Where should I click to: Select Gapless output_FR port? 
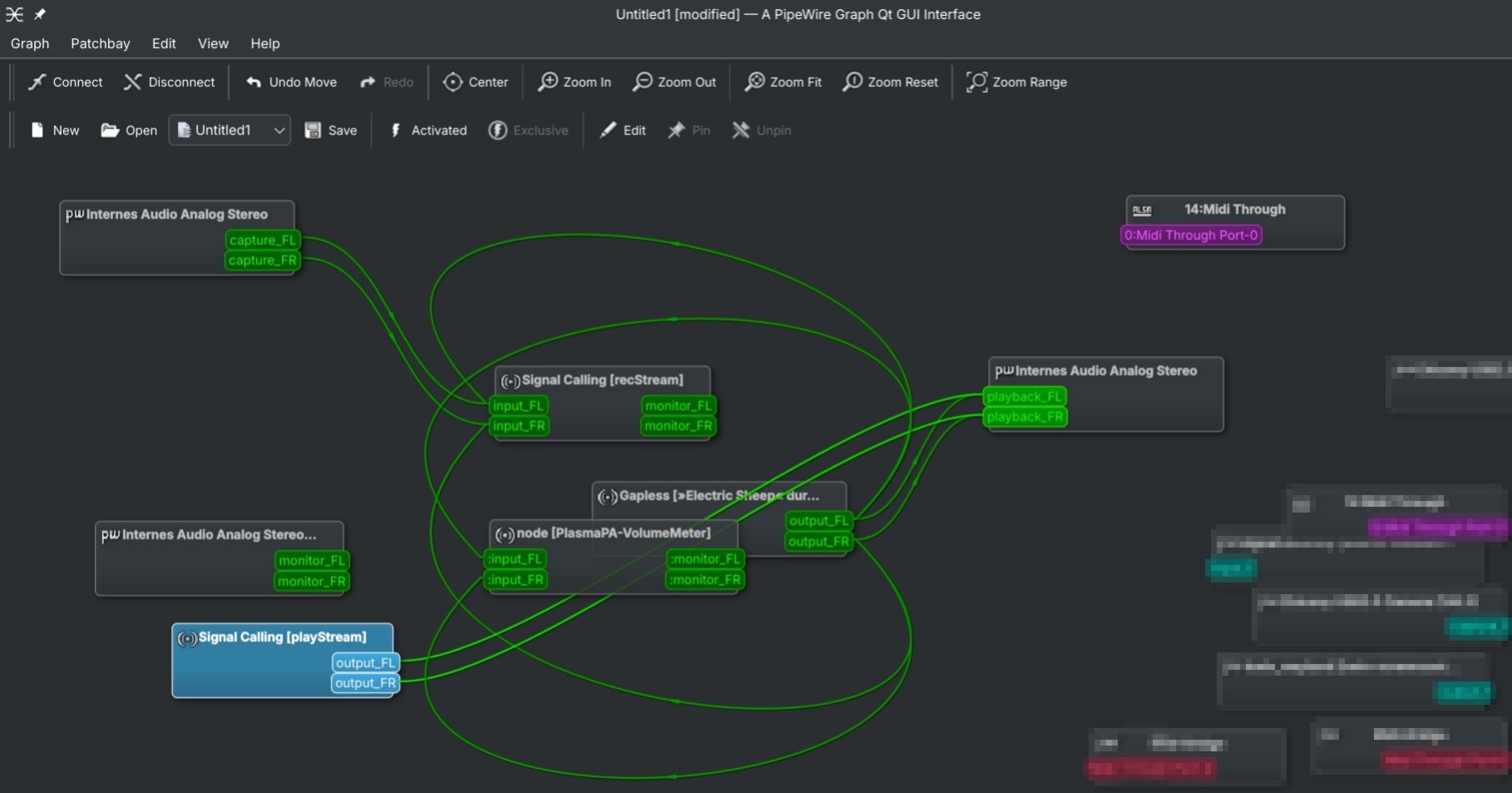(x=818, y=542)
